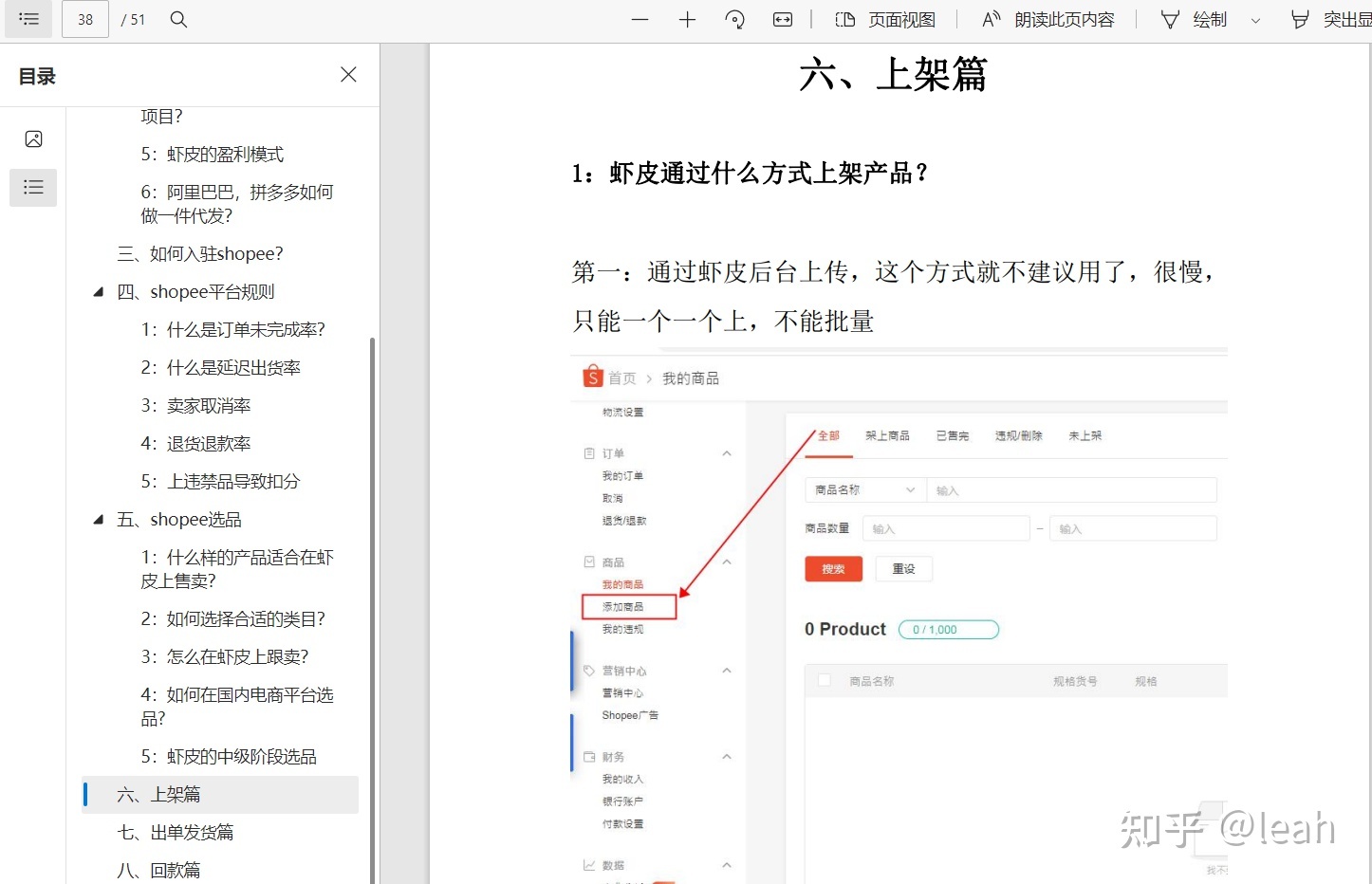The height and width of the screenshot is (884, 1372).
Task: Open 七、出单发货篇 entry
Action: [x=175, y=833]
